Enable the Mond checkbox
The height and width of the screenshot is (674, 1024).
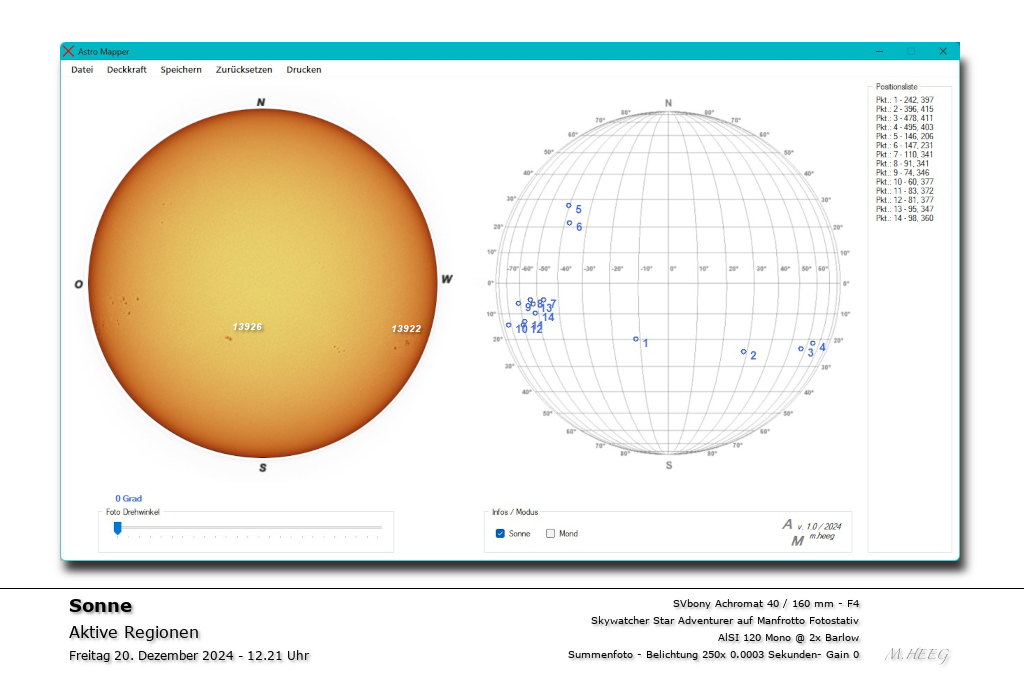click(549, 534)
